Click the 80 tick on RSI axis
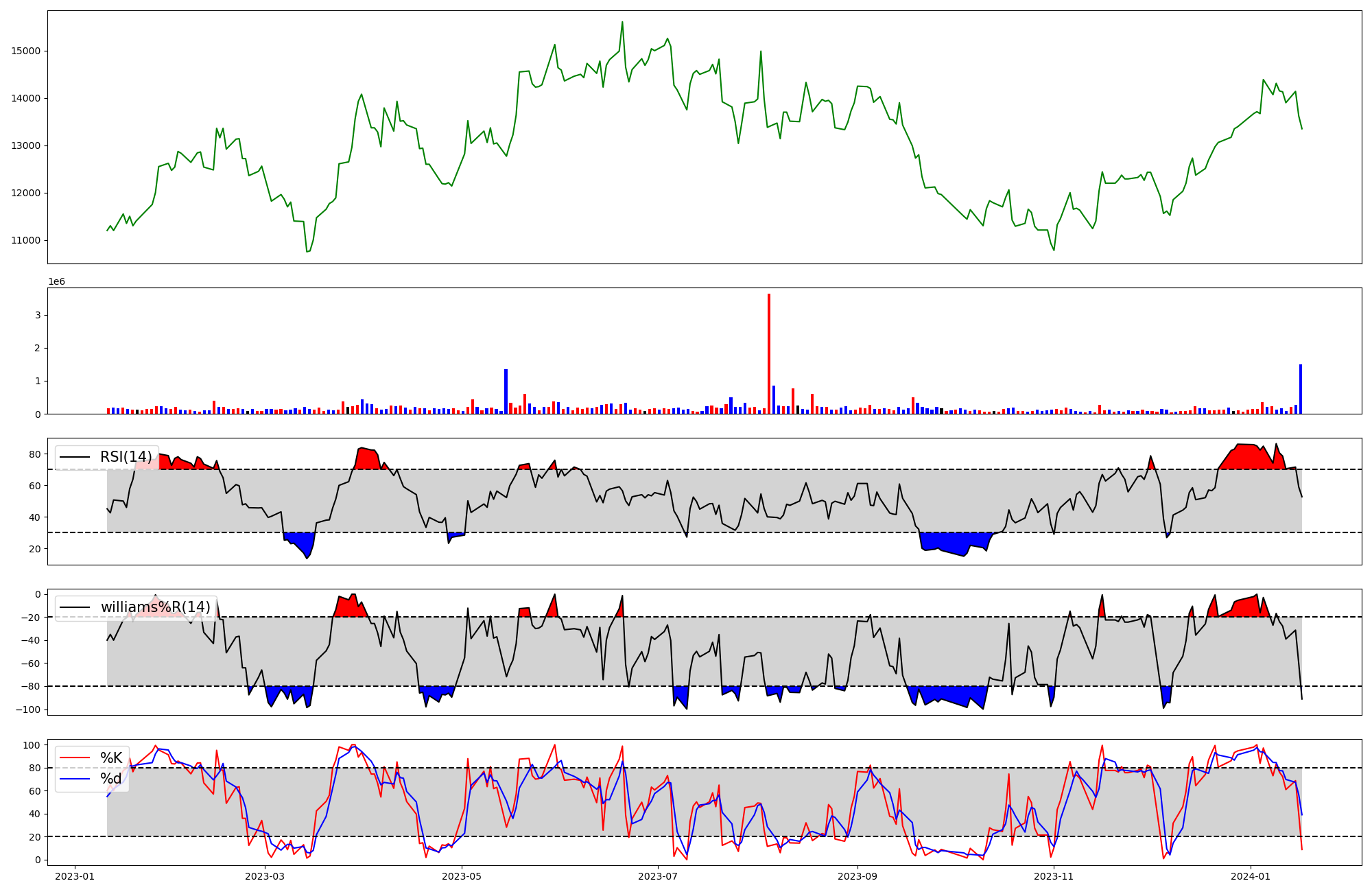The height and width of the screenshot is (892, 1372). (x=35, y=454)
